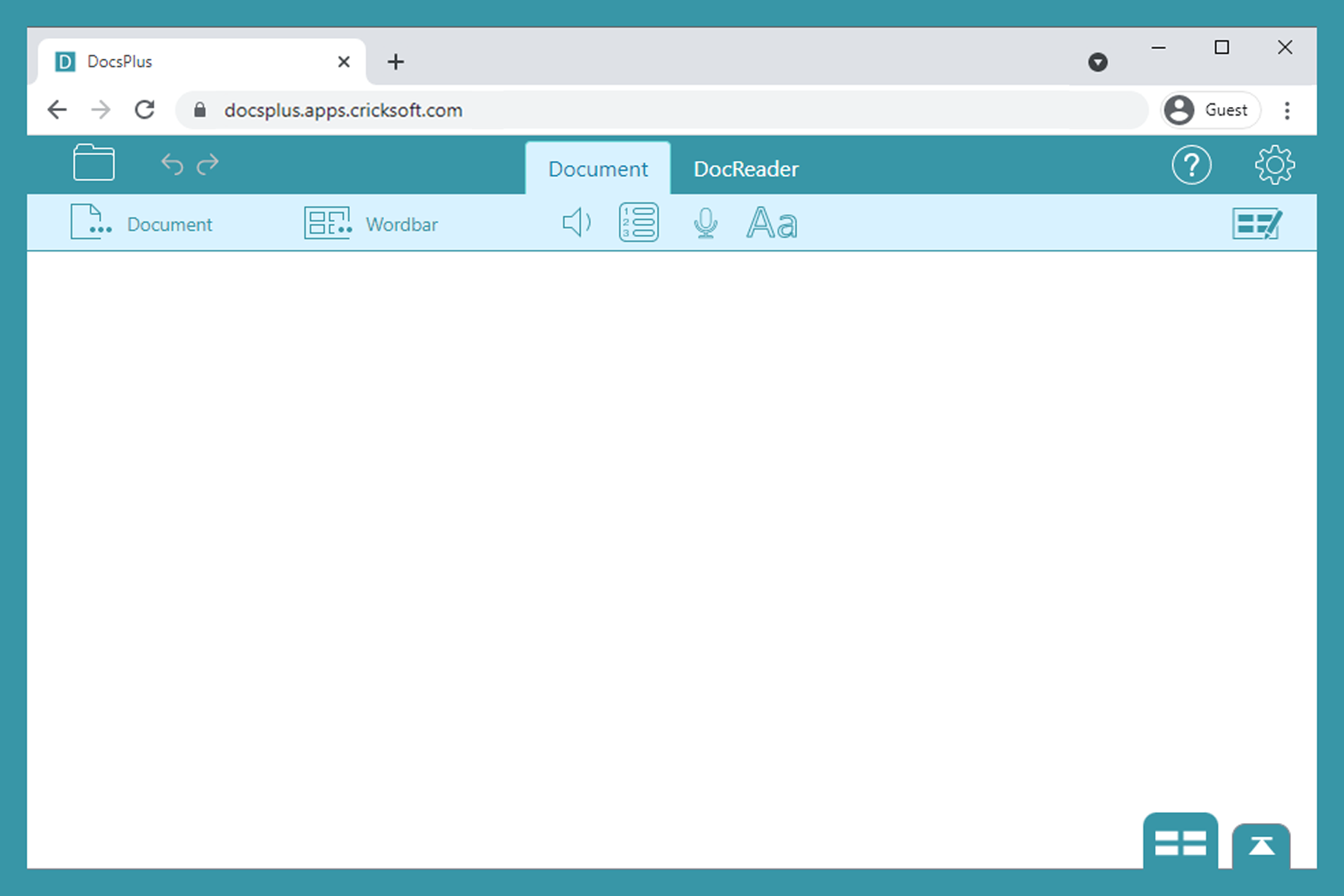The height and width of the screenshot is (896, 1344).
Task: Show the wordbar grid panel button
Action: coord(1180,843)
